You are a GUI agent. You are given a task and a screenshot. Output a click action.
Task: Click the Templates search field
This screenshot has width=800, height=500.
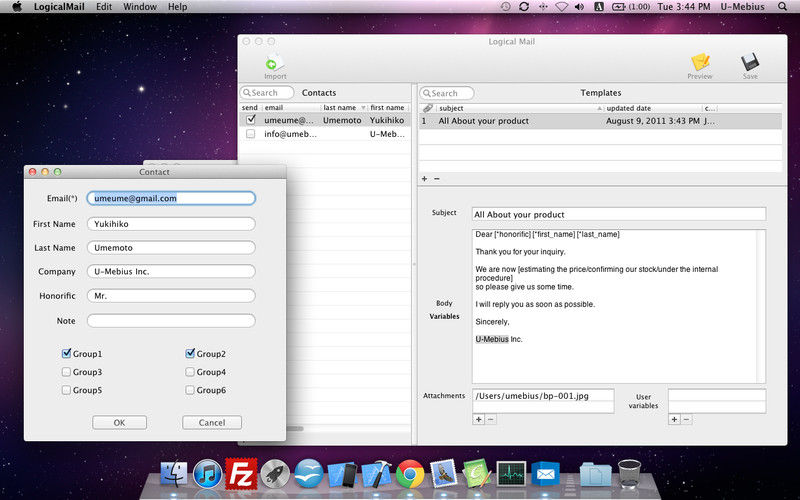point(446,93)
